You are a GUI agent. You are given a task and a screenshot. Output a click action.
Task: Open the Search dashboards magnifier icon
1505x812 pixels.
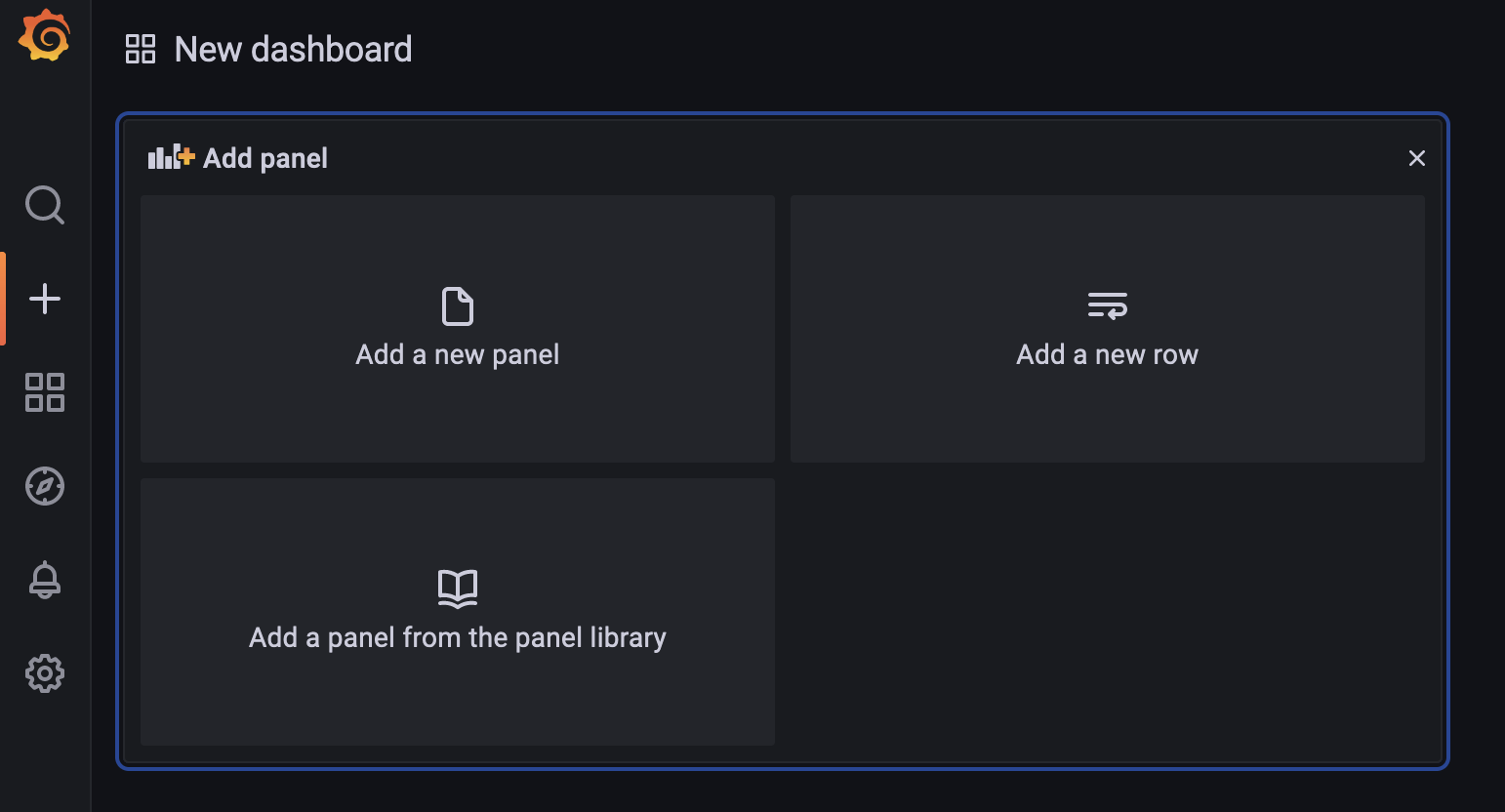point(45,205)
